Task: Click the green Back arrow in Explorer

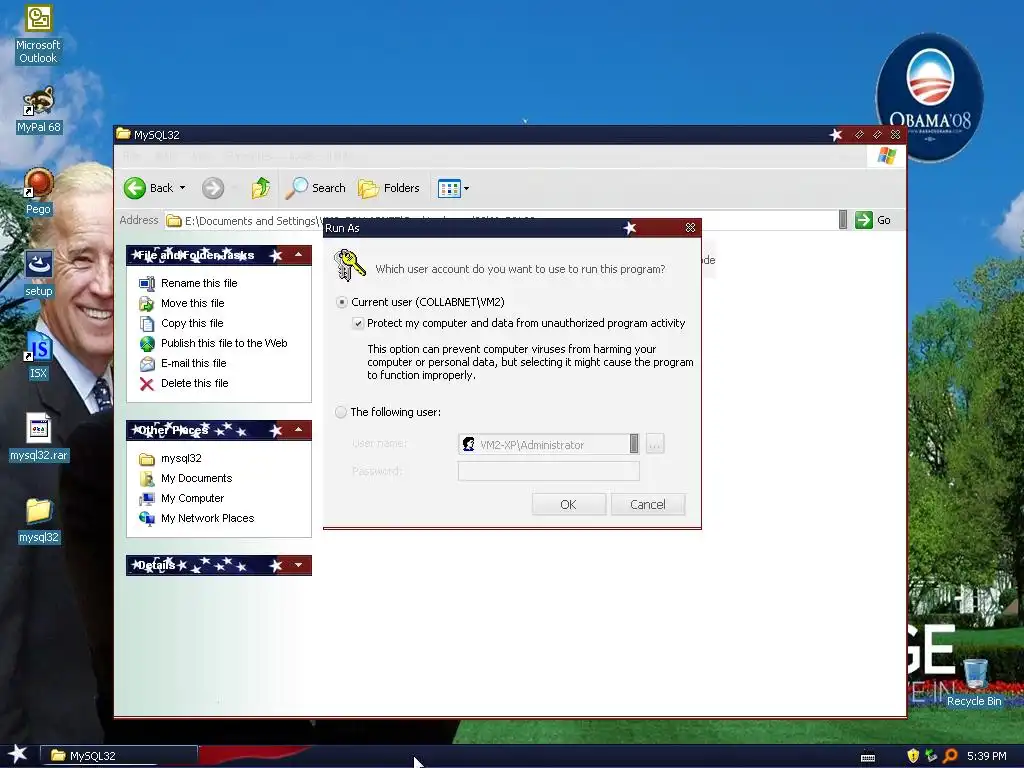Action: pos(135,188)
